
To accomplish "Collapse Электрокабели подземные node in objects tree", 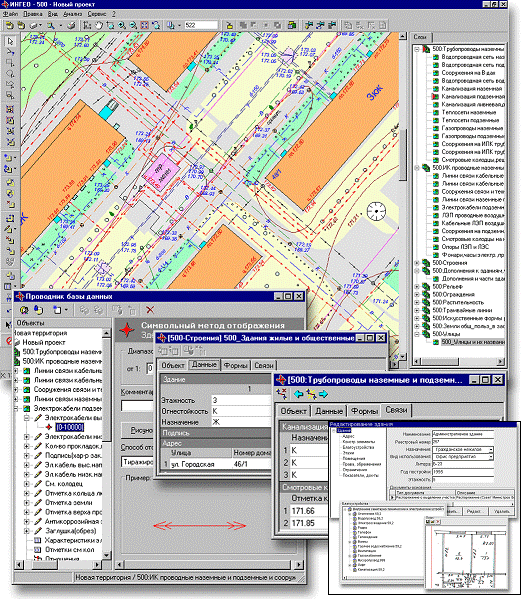I will (x=16, y=408).
